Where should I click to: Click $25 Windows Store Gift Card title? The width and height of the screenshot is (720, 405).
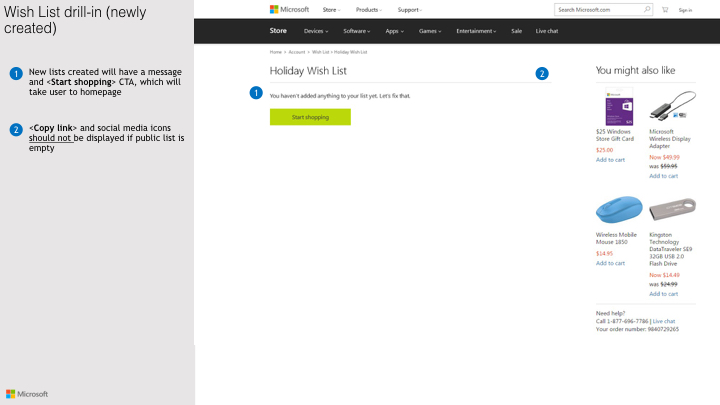click(x=615, y=135)
